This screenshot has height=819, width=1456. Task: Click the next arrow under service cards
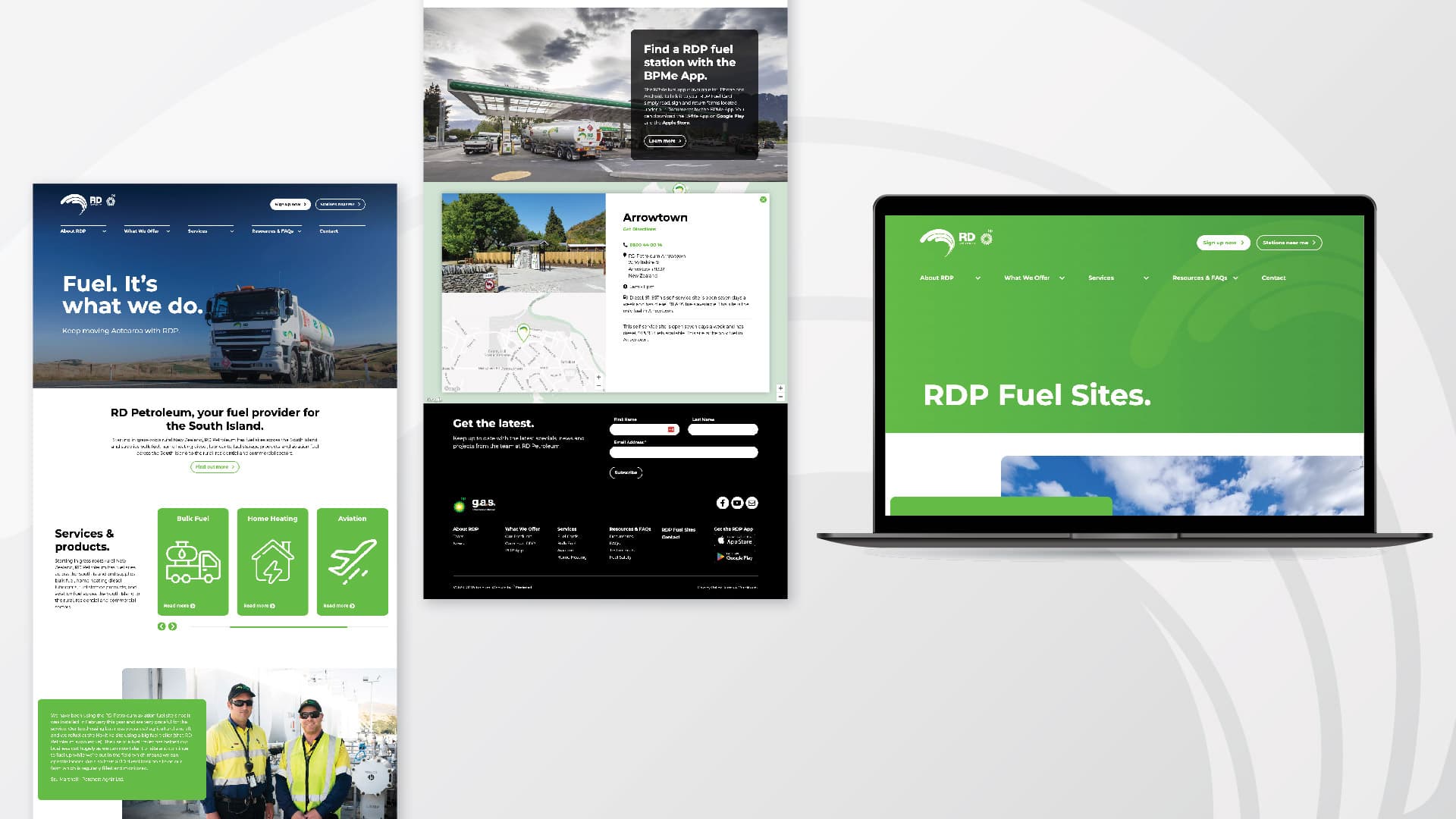click(173, 626)
